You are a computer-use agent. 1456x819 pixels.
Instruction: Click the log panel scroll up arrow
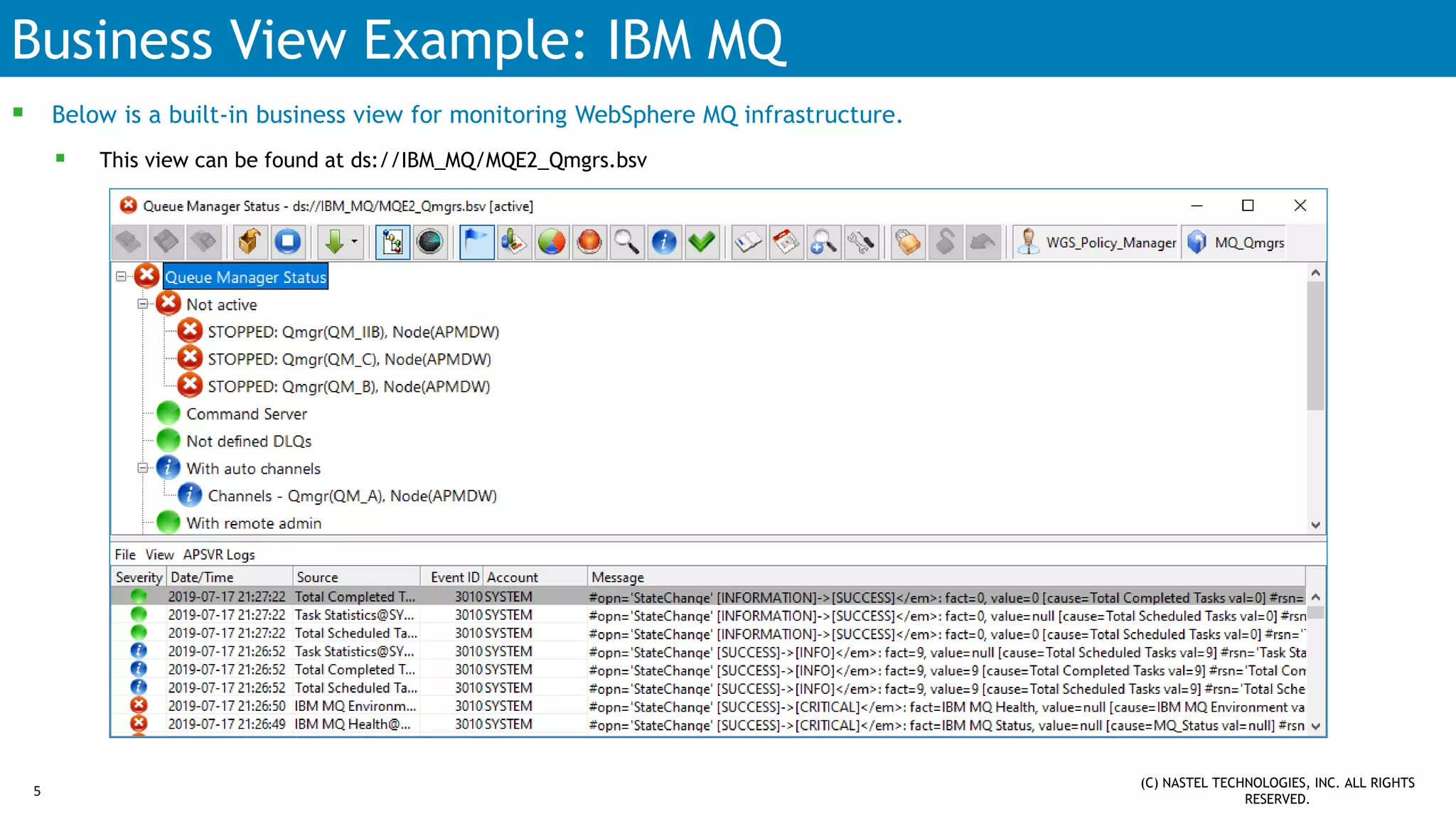(1315, 597)
